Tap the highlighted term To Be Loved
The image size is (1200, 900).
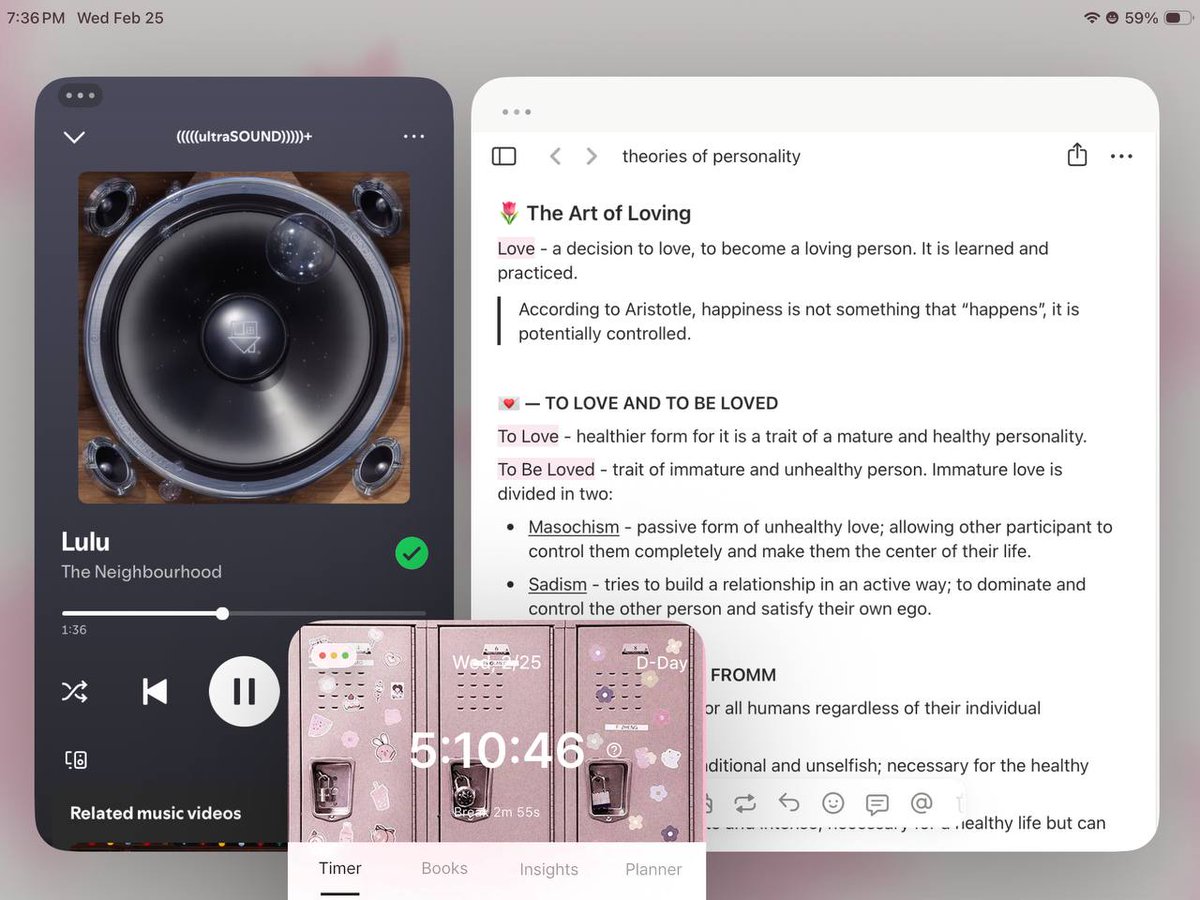tap(546, 469)
